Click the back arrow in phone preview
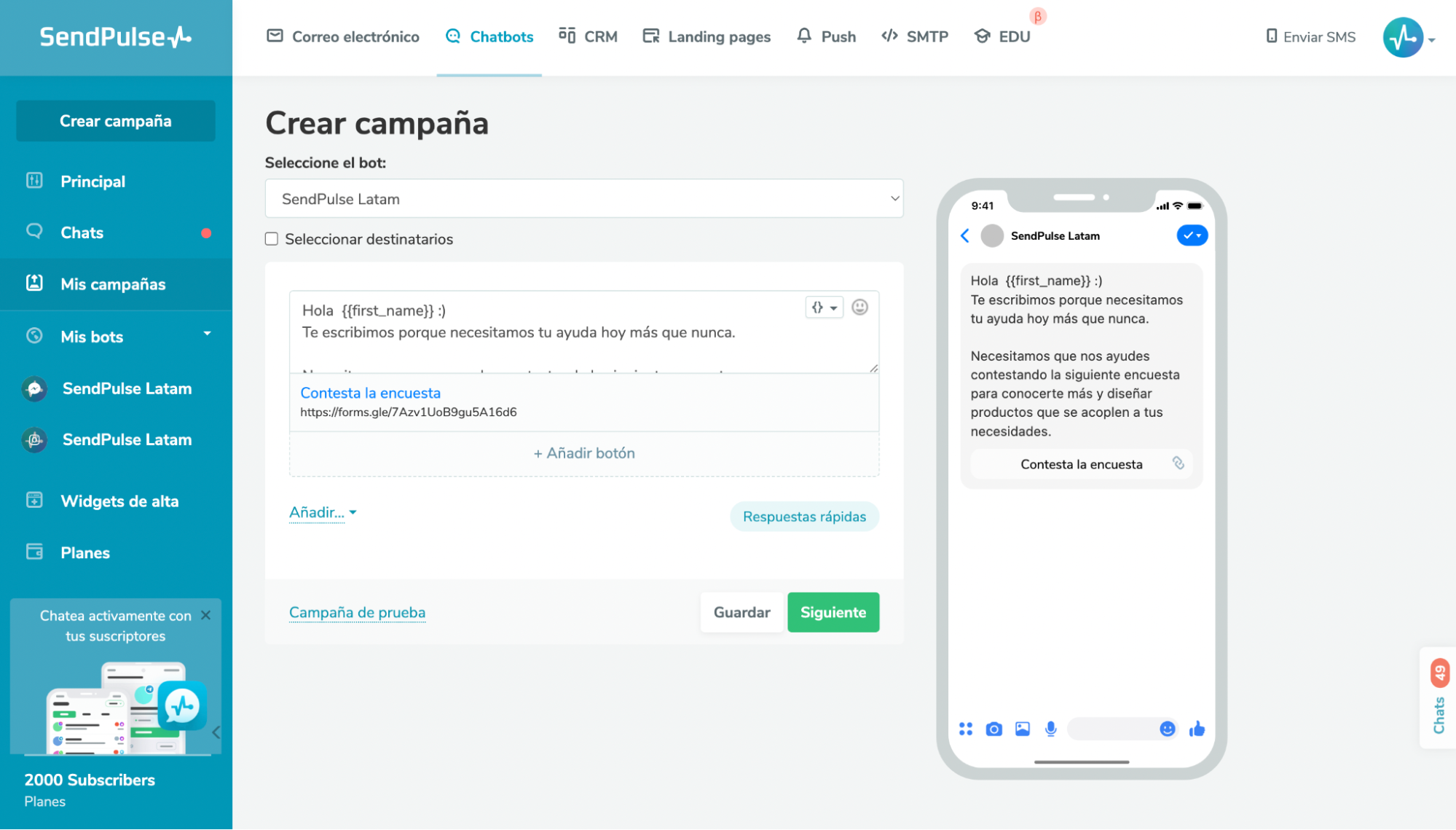Screen dimensions: 1456x830 (x=964, y=235)
